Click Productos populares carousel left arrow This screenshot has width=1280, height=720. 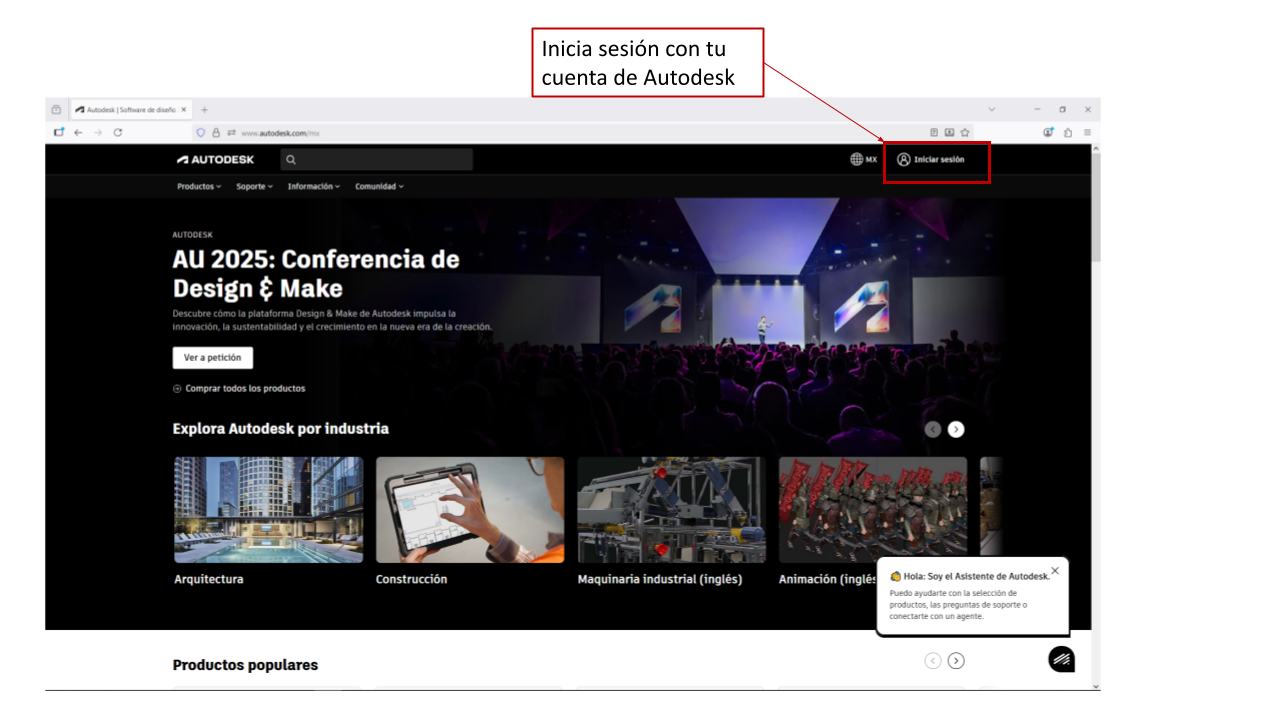pos(933,660)
